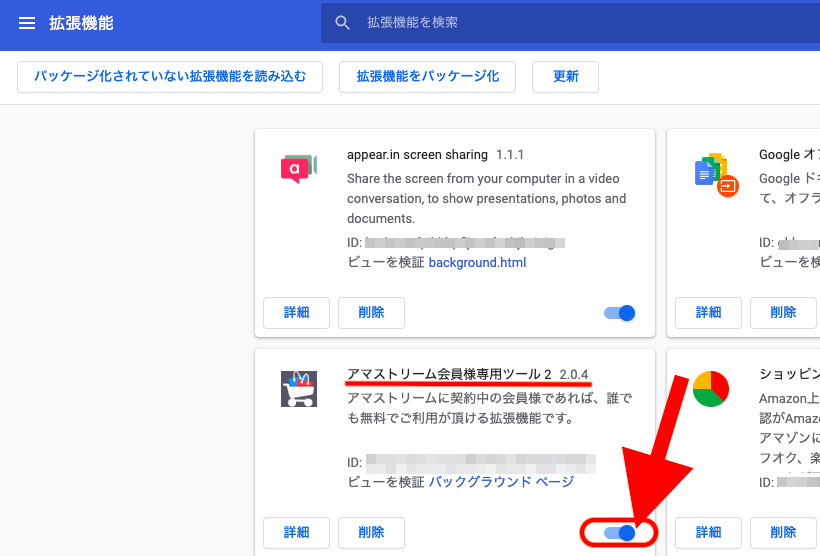The width and height of the screenshot is (820, 556).
Task: Click 削除 for Google offline extension
Action: pyautogui.click(x=783, y=313)
